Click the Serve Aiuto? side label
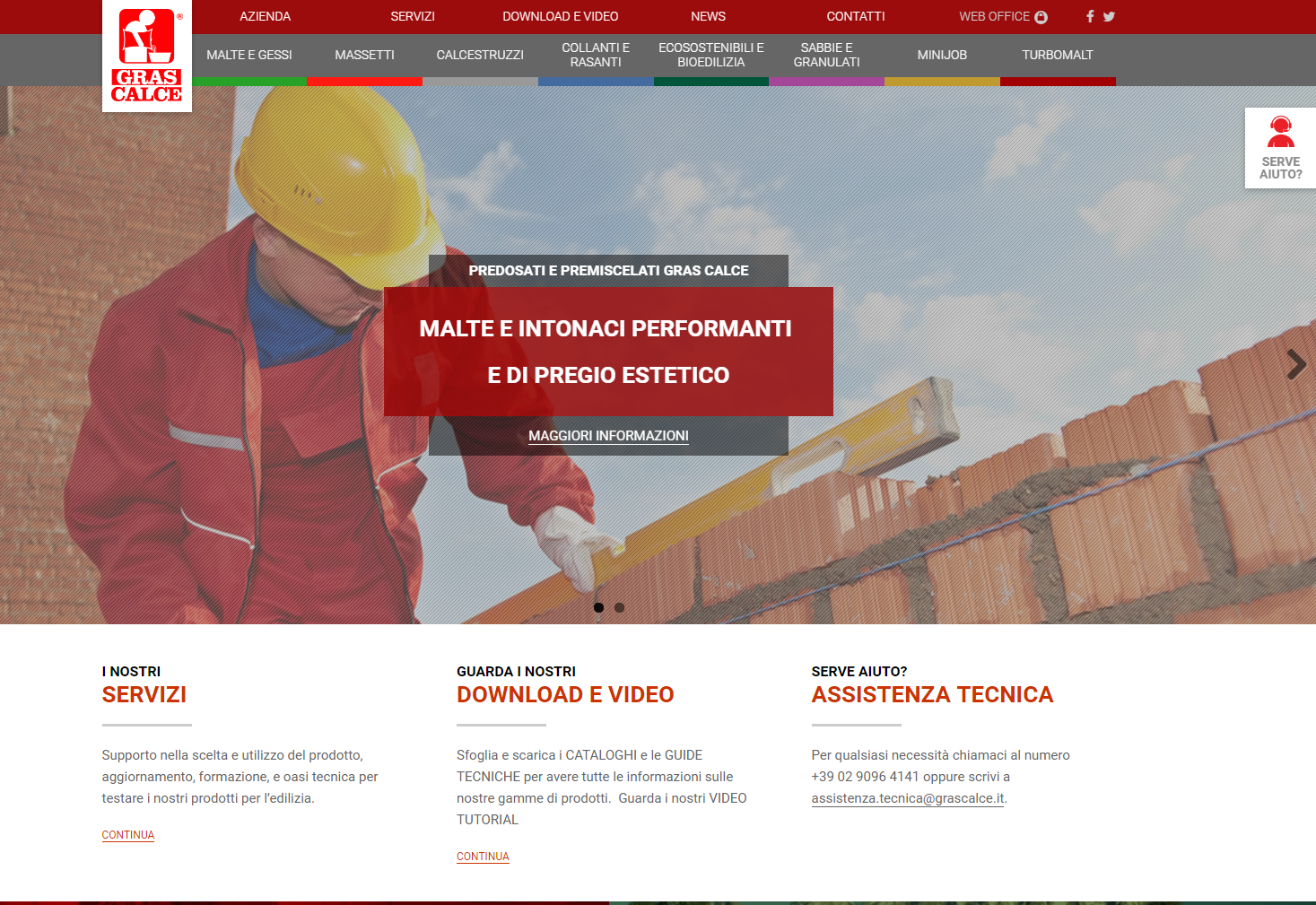This screenshot has height=905, width=1316. pyautogui.click(x=1281, y=168)
